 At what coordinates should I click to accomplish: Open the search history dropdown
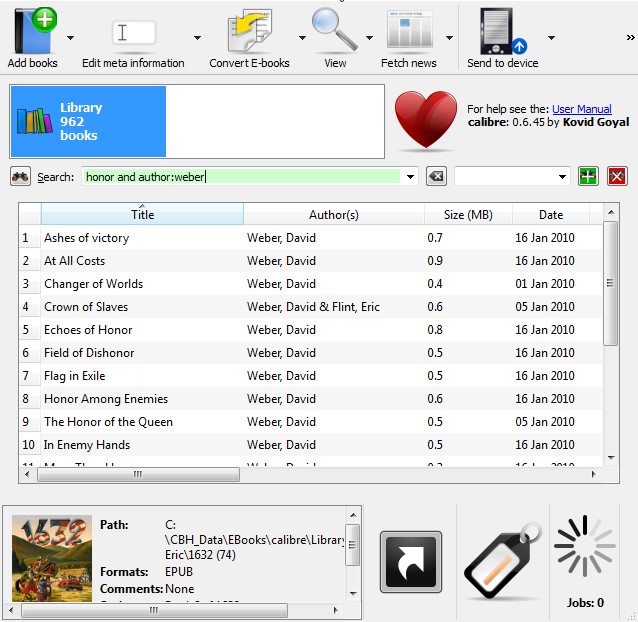click(x=410, y=177)
